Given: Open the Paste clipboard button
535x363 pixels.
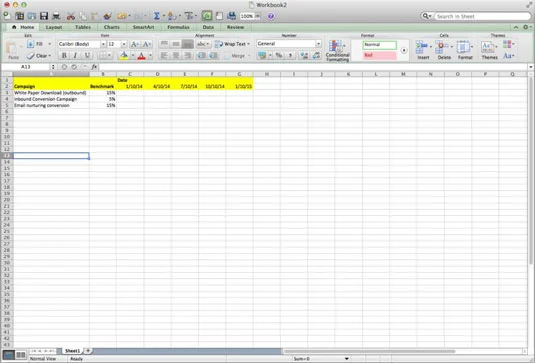Looking at the screenshot, I should point(13,50).
